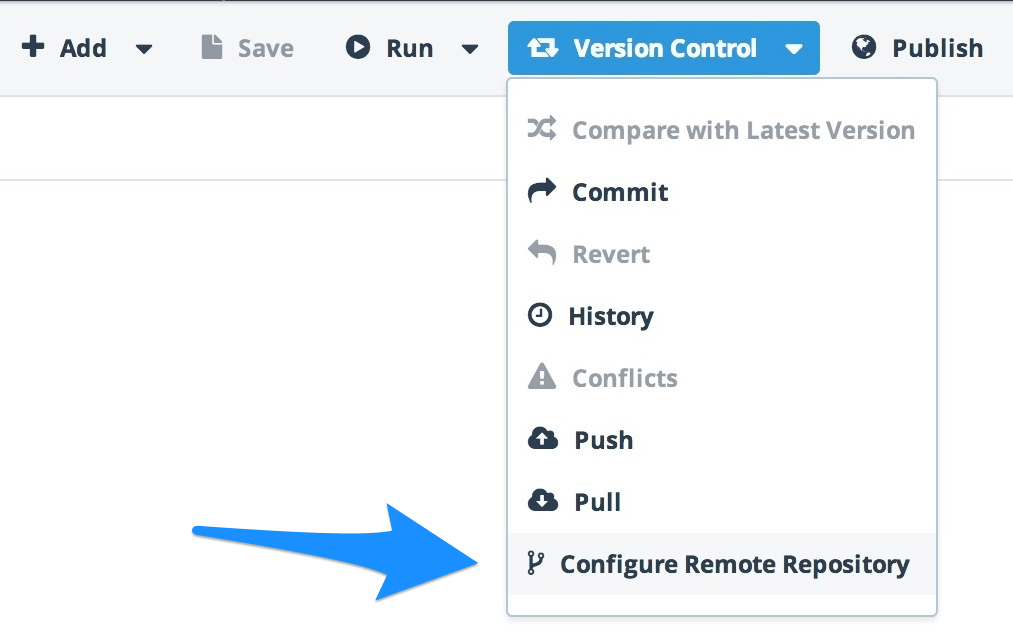Click the Publish globe icon

(864, 47)
